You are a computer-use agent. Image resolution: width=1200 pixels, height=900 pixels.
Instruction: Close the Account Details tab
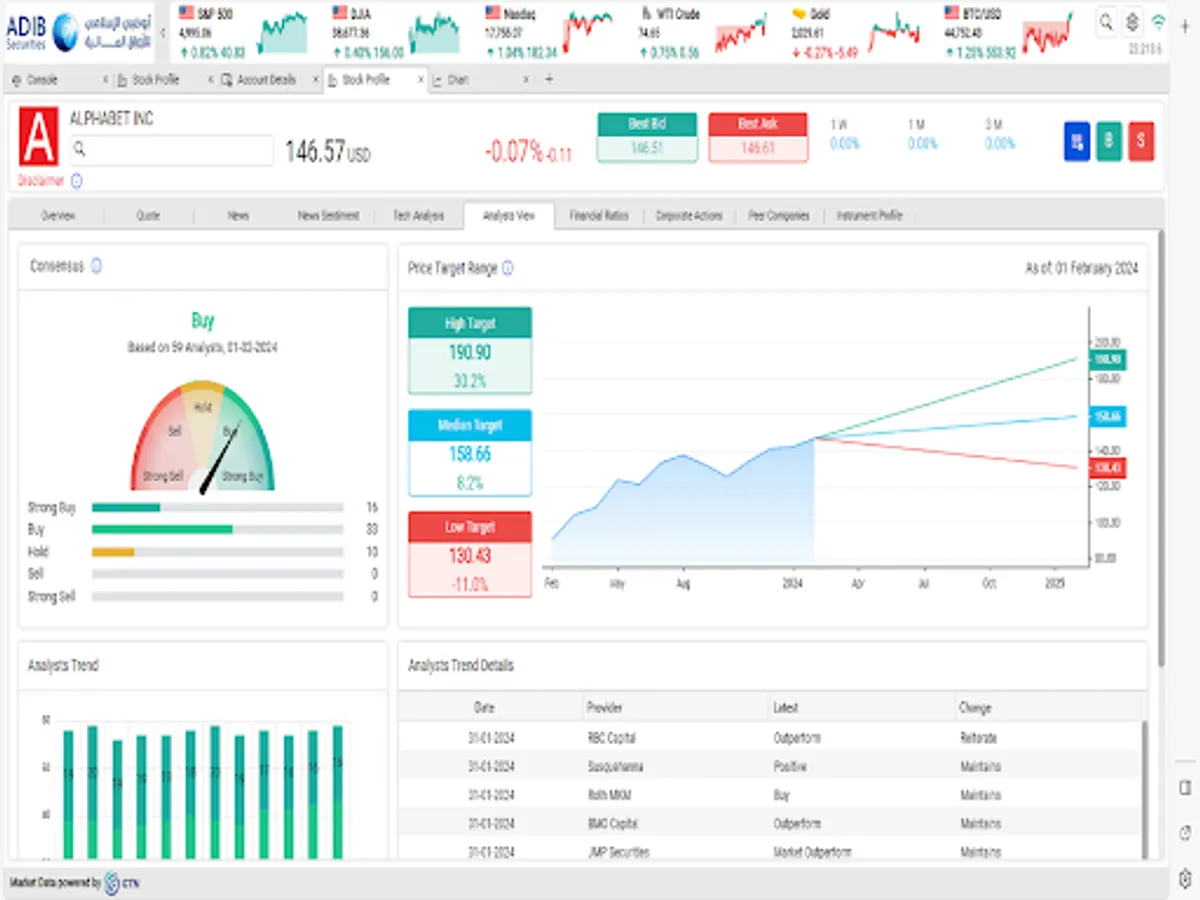click(315, 79)
